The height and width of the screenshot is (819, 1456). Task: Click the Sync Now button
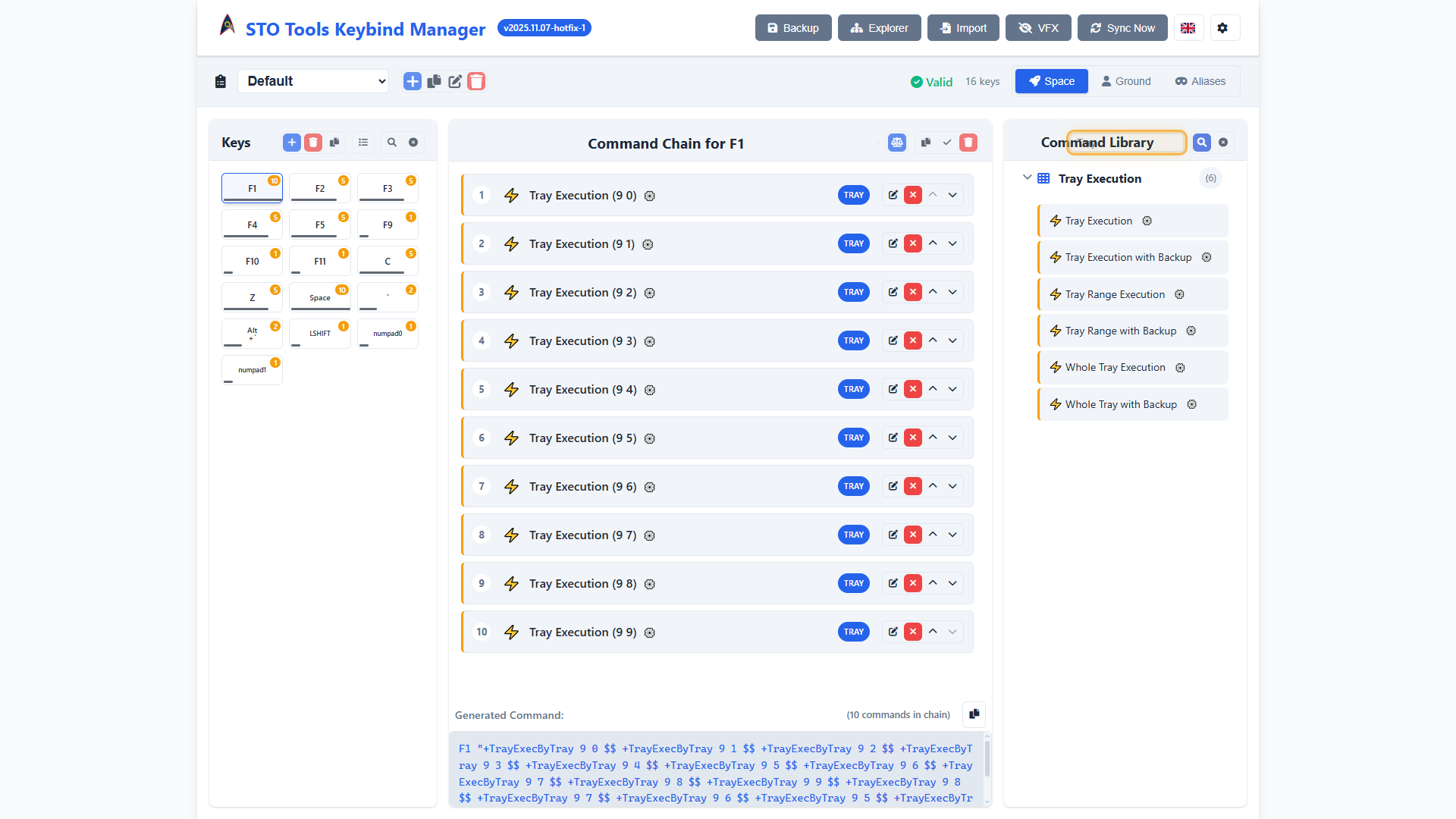tap(1122, 27)
